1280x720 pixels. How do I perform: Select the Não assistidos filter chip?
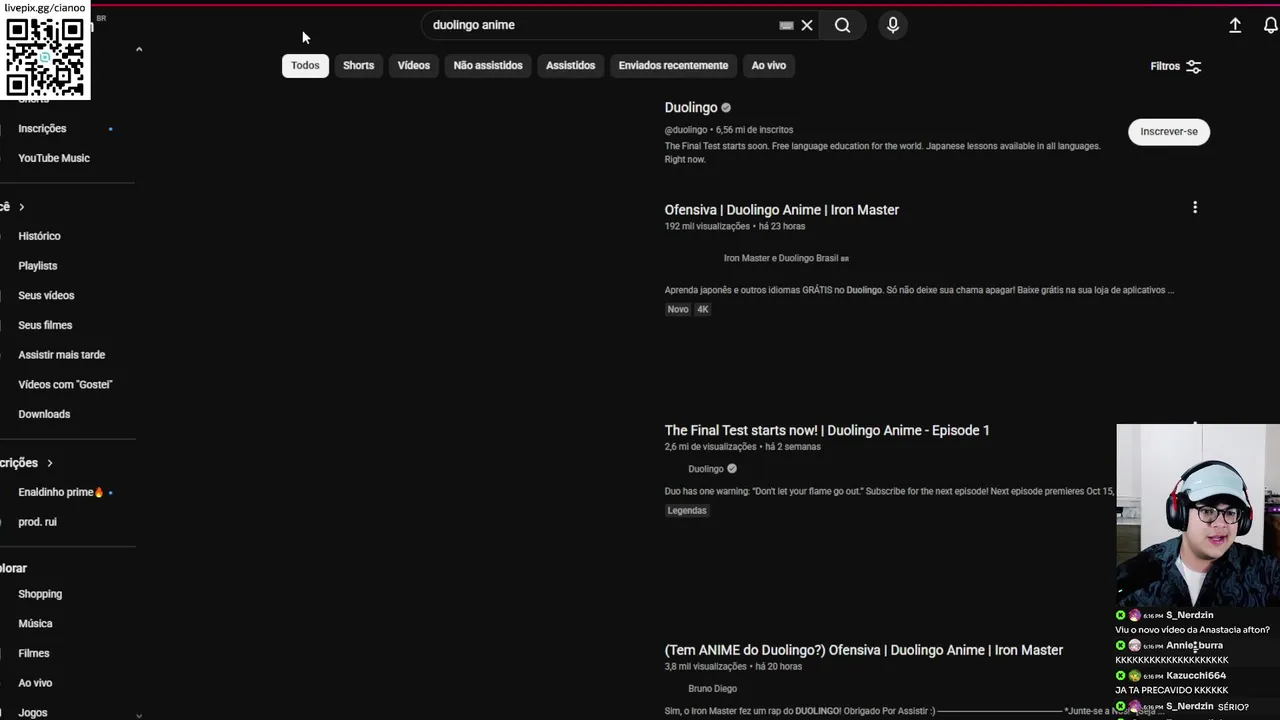click(488, 66)
